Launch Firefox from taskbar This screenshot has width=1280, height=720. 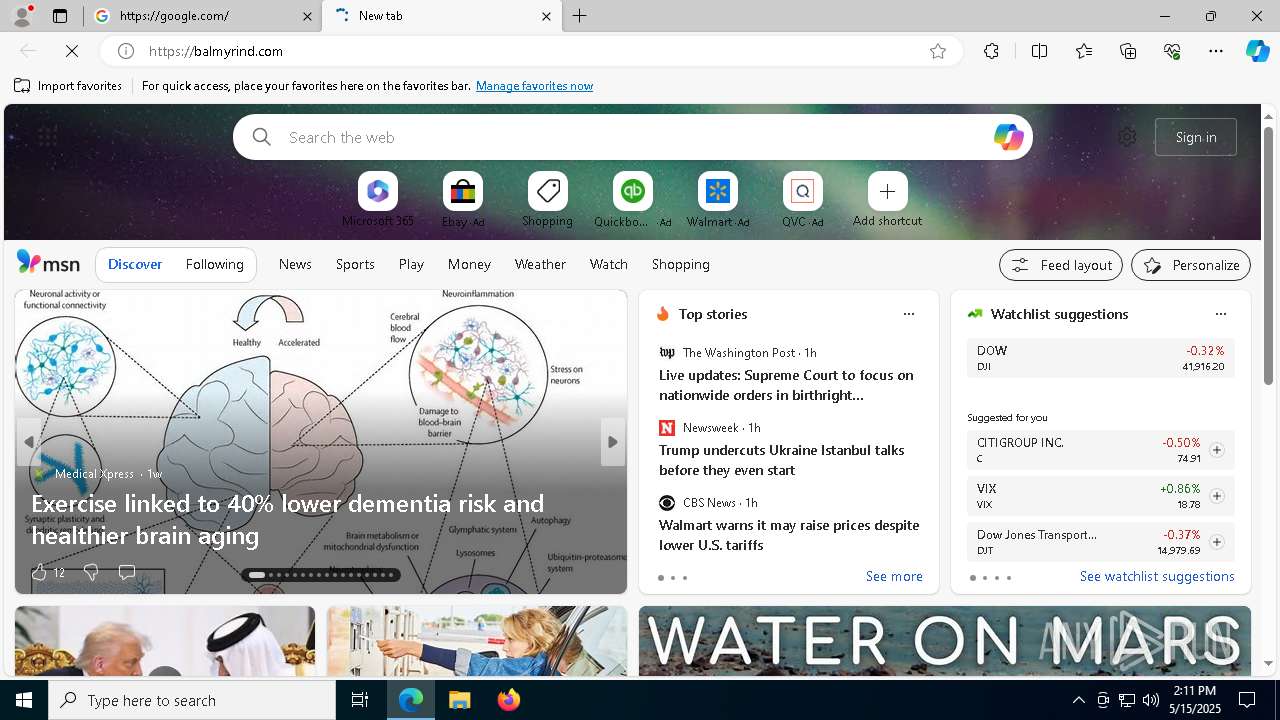click(x=509, y=700)
